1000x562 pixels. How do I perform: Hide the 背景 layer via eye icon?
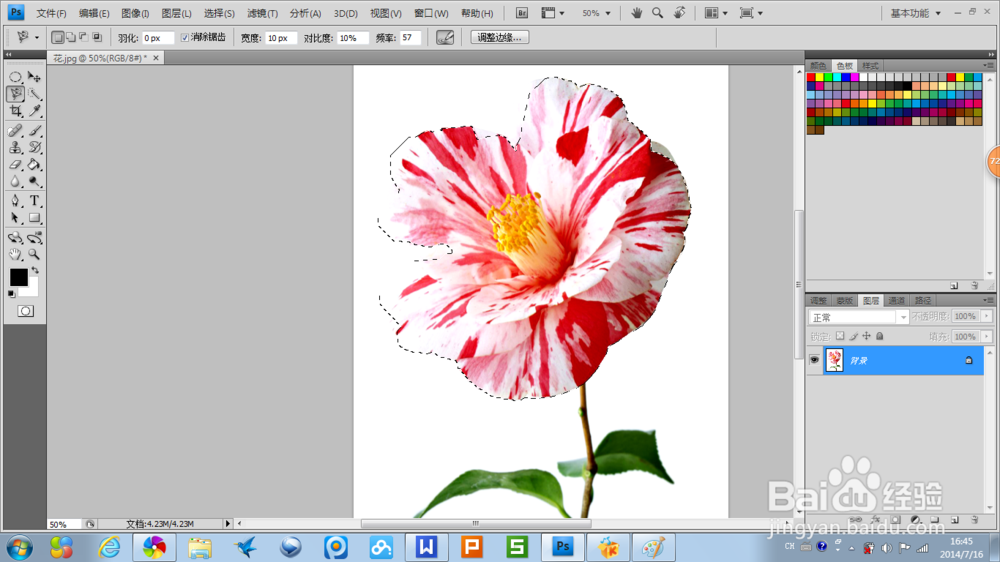pos(814,360)
